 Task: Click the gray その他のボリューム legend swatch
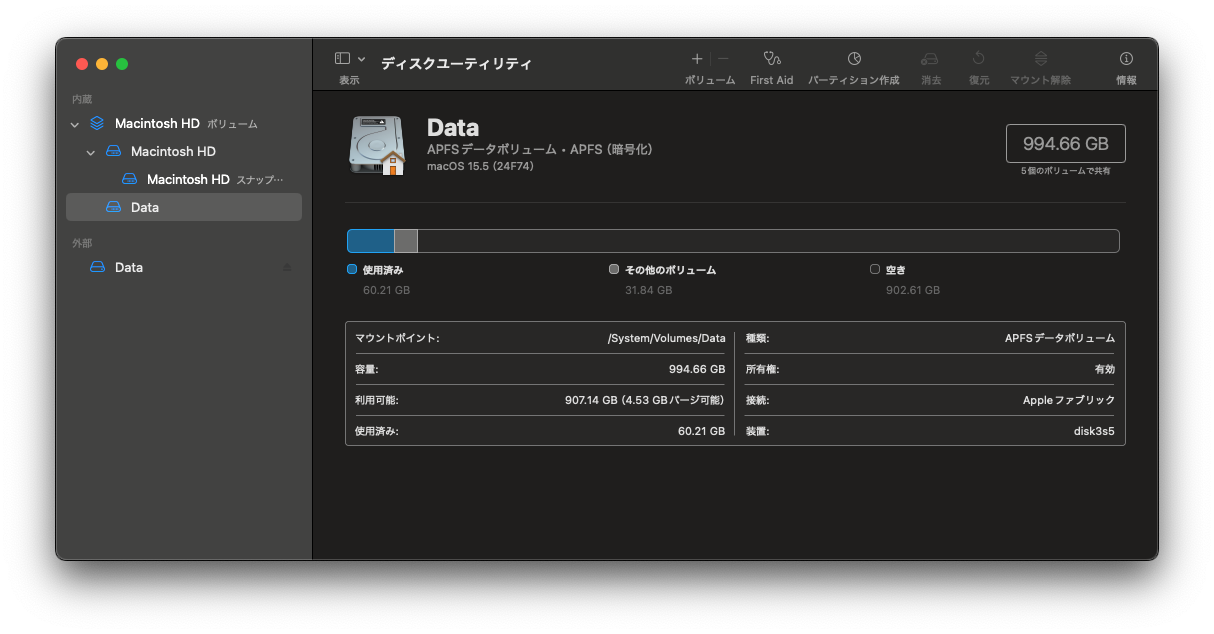(x=614, y=269)
